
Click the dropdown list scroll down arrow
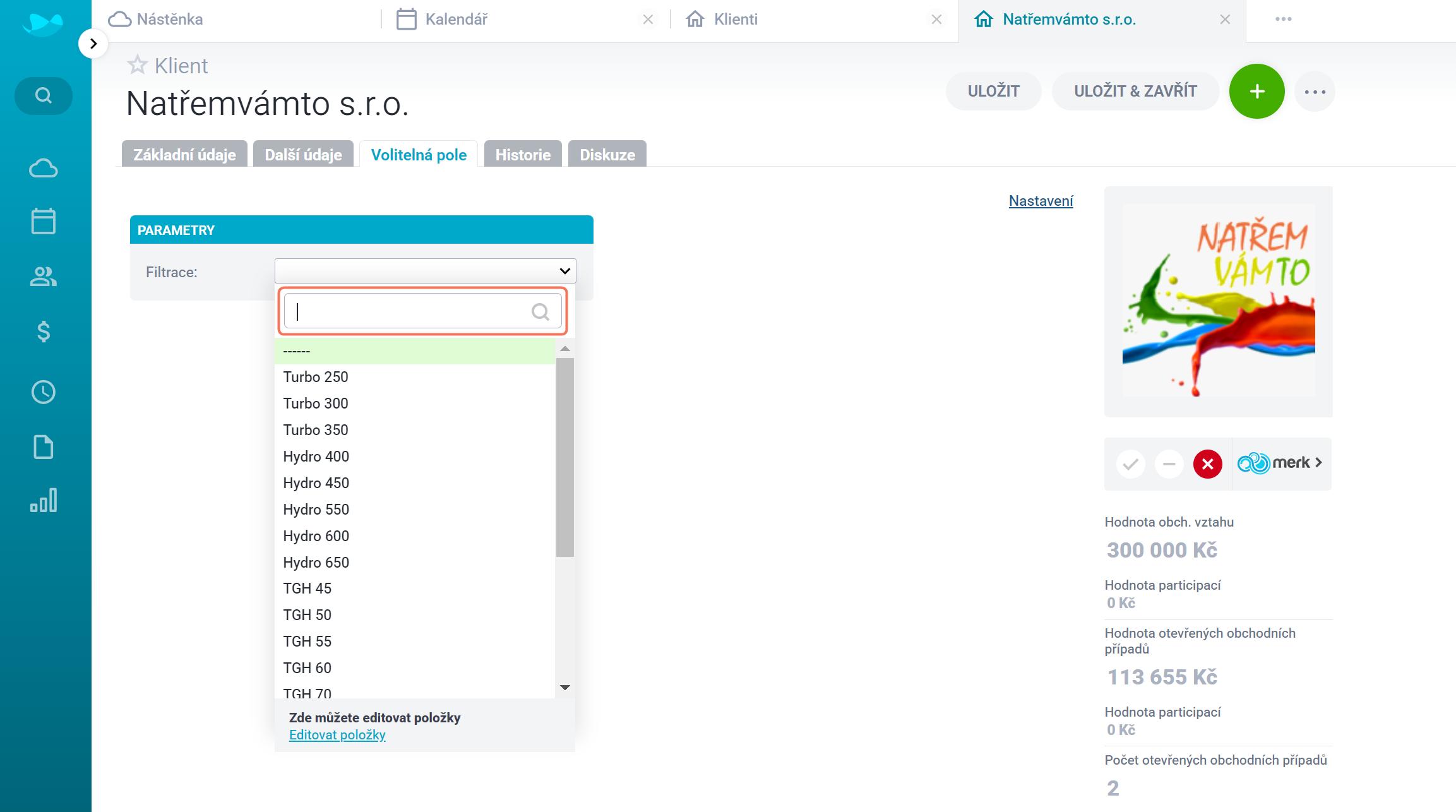click(565, 687)
